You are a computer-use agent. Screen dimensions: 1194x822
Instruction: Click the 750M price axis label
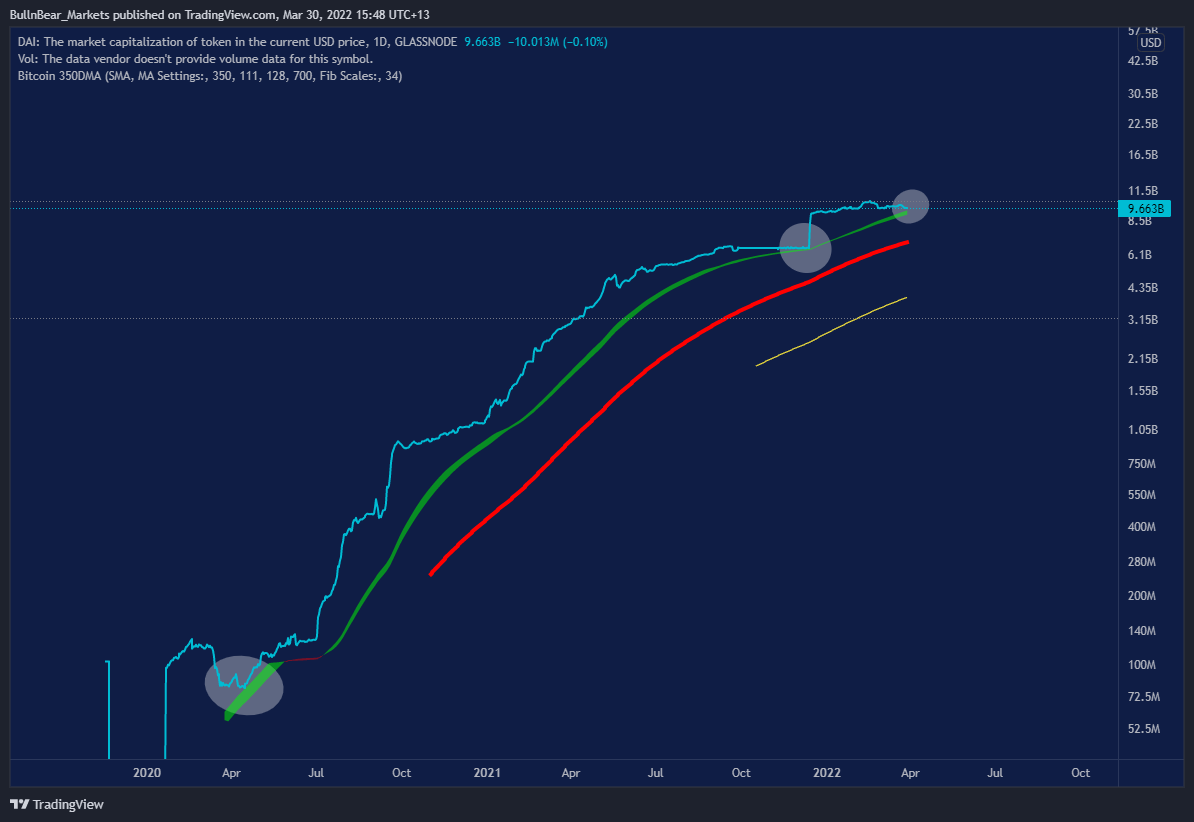pos(1141,463)
